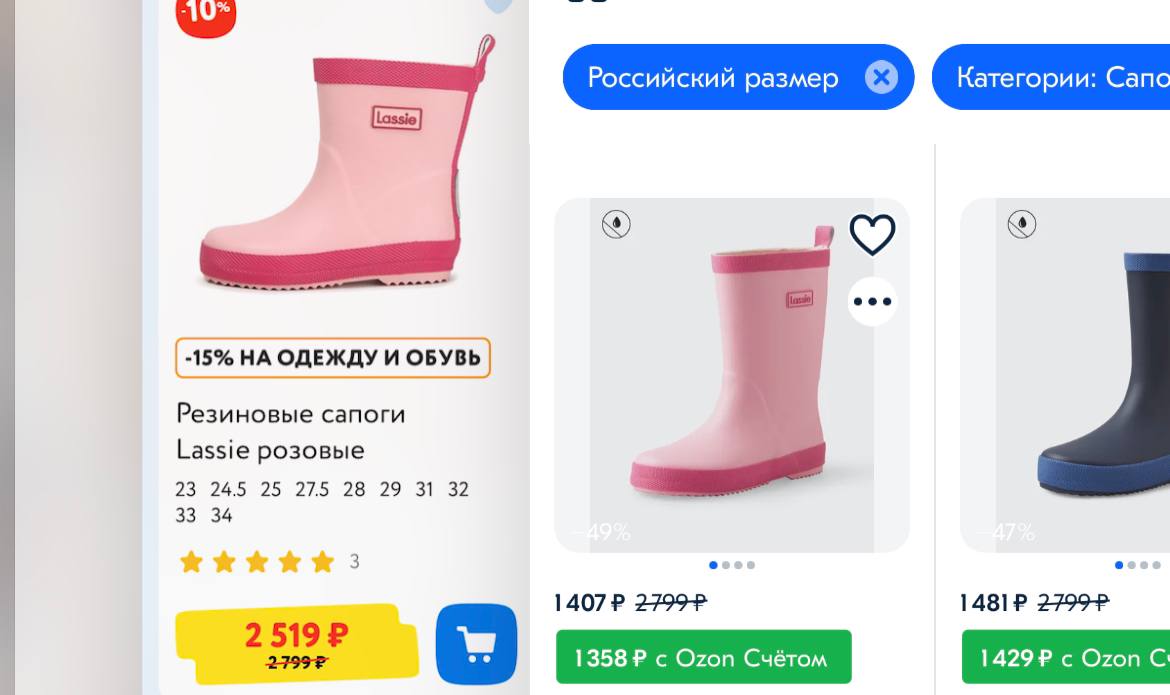Click image carousel dots under pink boots

coord(732,565)
